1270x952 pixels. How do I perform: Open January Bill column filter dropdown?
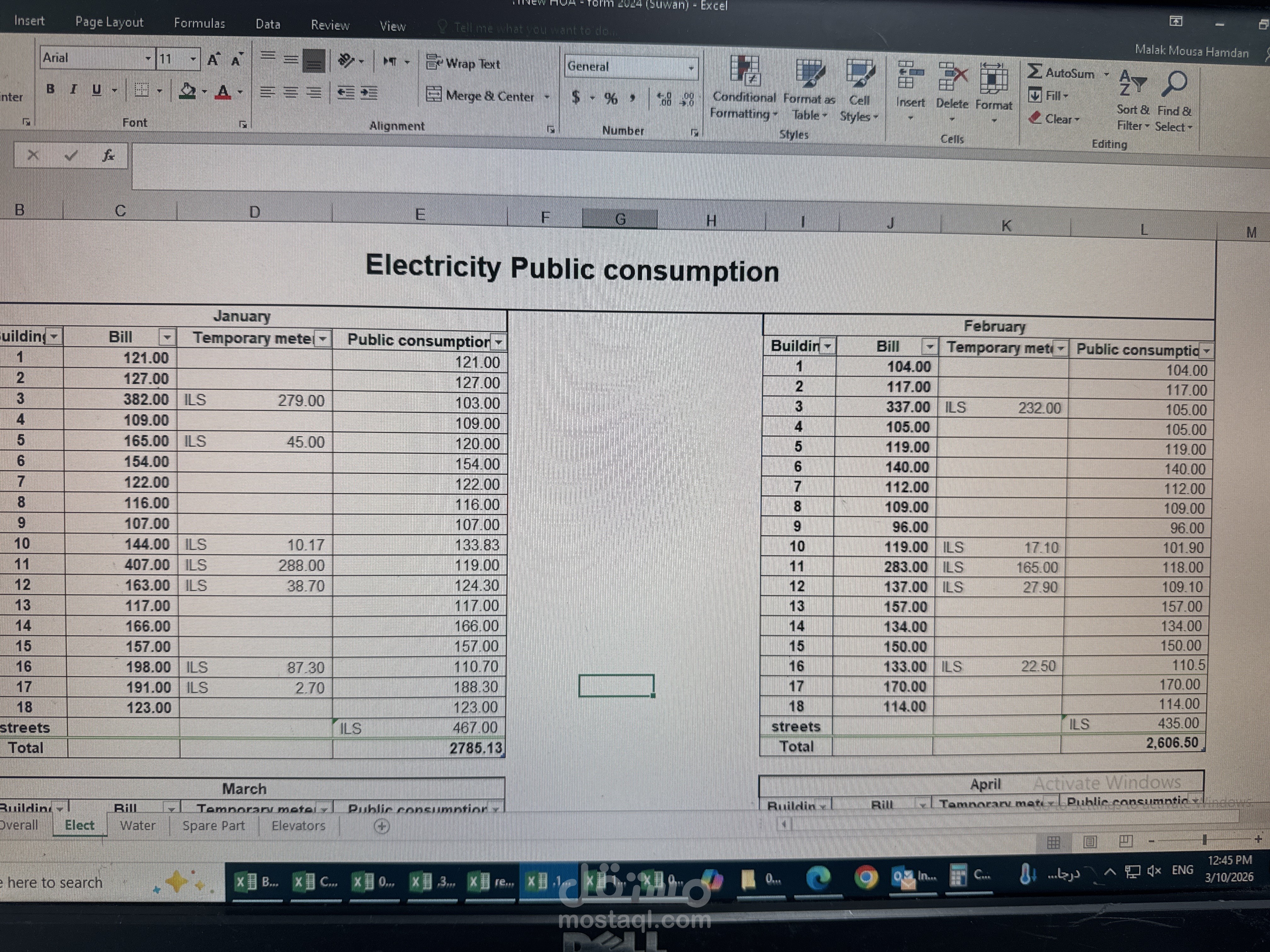(167, 337)
